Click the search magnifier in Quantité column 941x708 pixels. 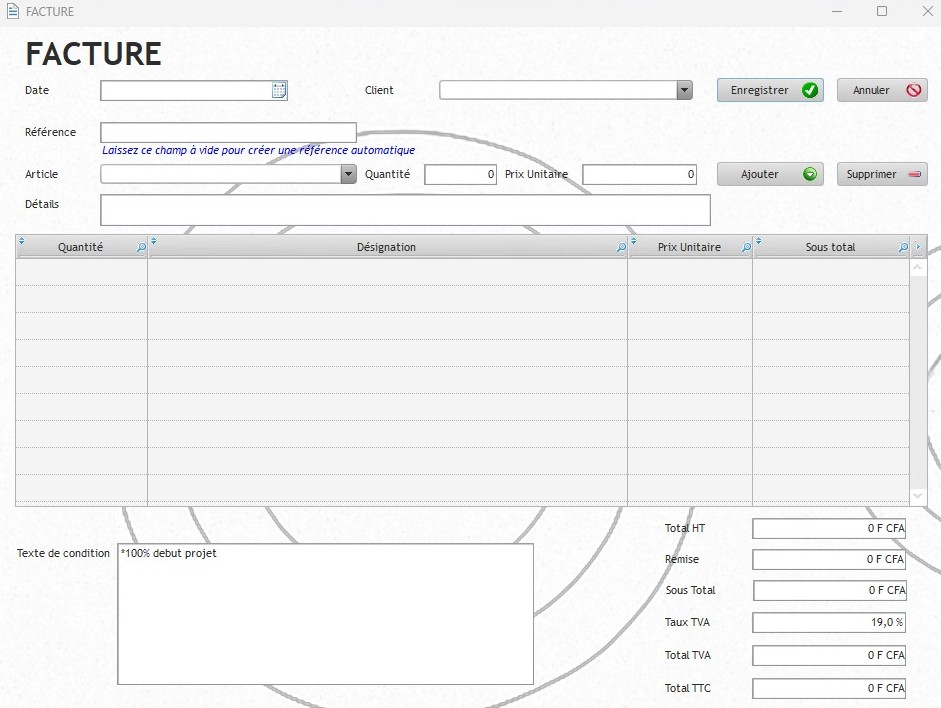(x=141, y=248)
